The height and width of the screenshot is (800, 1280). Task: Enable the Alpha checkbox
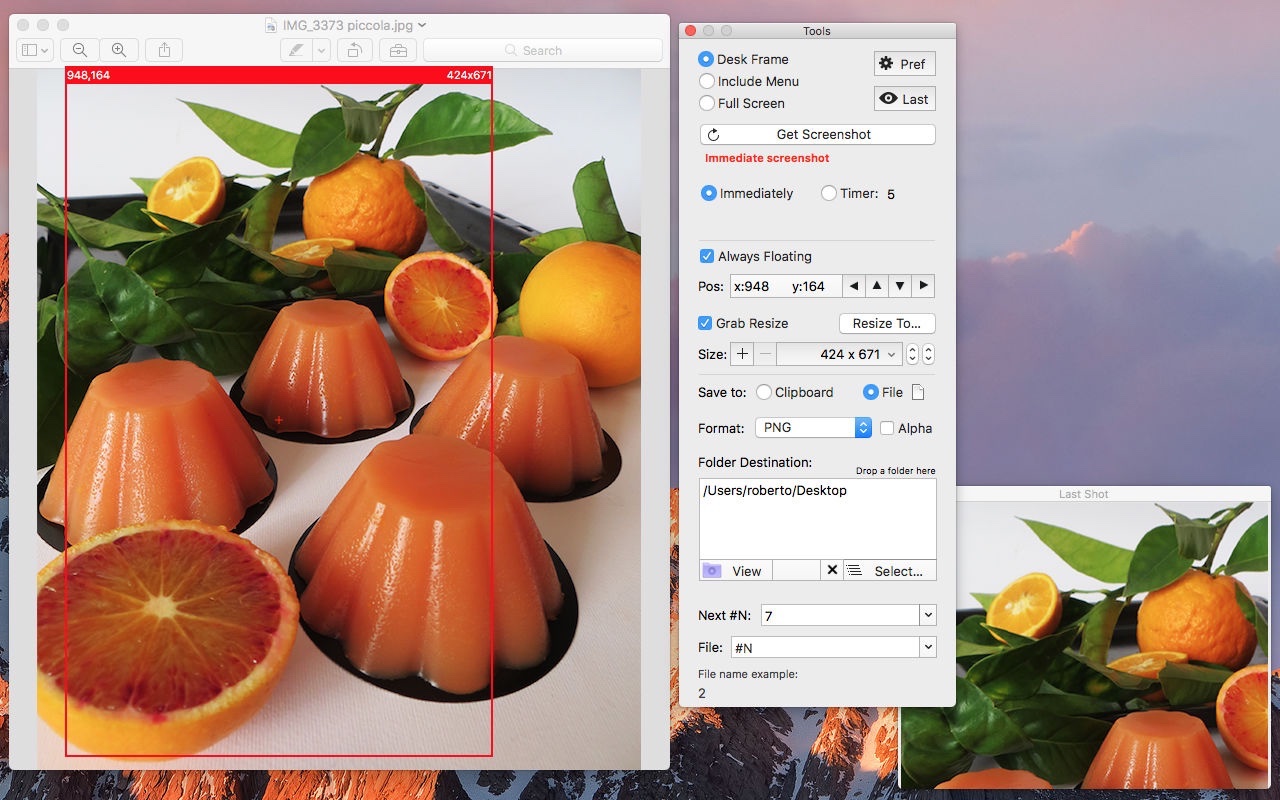(x=887, y=428)
